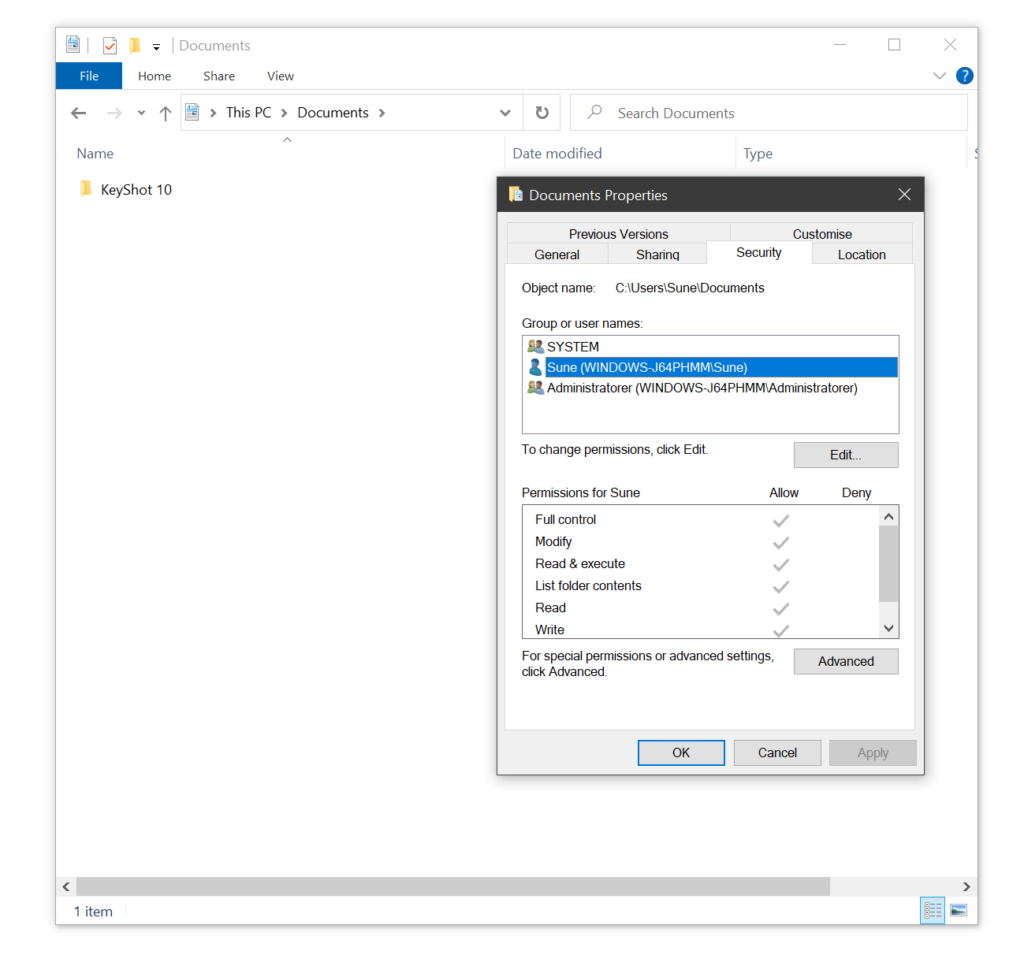Expand the ribbon chevron
1024x955 pixels.
939,76
